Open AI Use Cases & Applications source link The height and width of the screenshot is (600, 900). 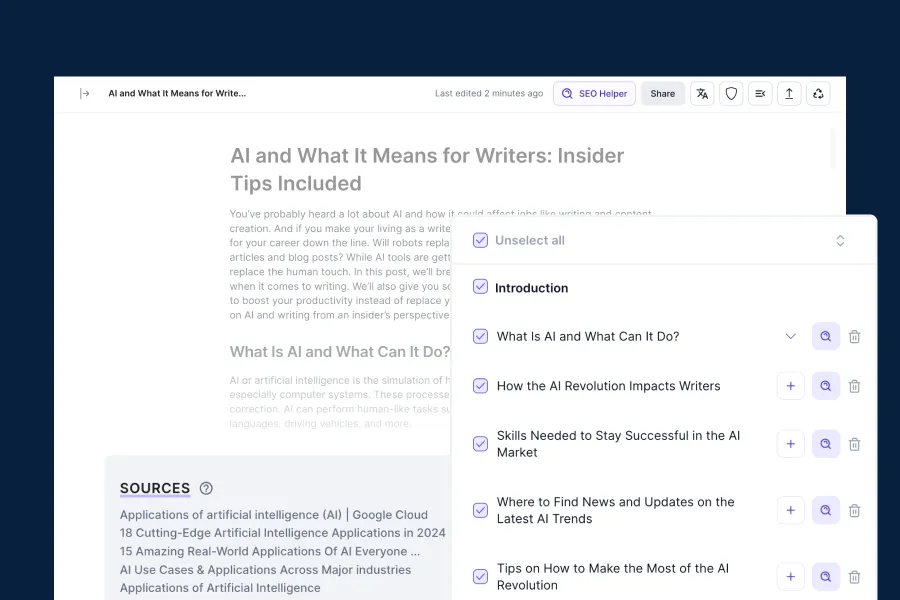tap(265, 570)
